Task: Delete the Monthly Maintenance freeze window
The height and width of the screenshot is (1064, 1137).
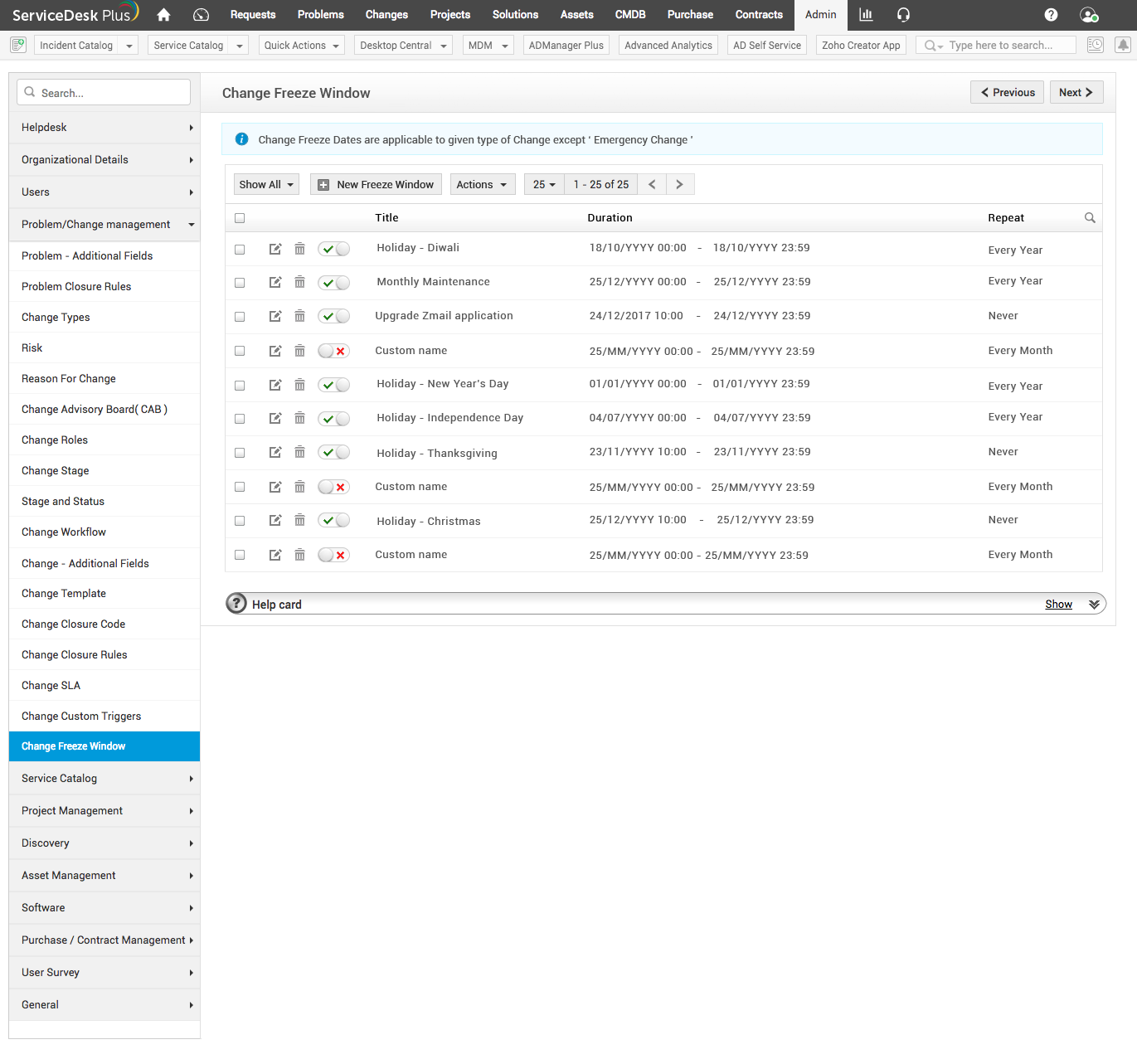Action: click(x=299, y=282)
